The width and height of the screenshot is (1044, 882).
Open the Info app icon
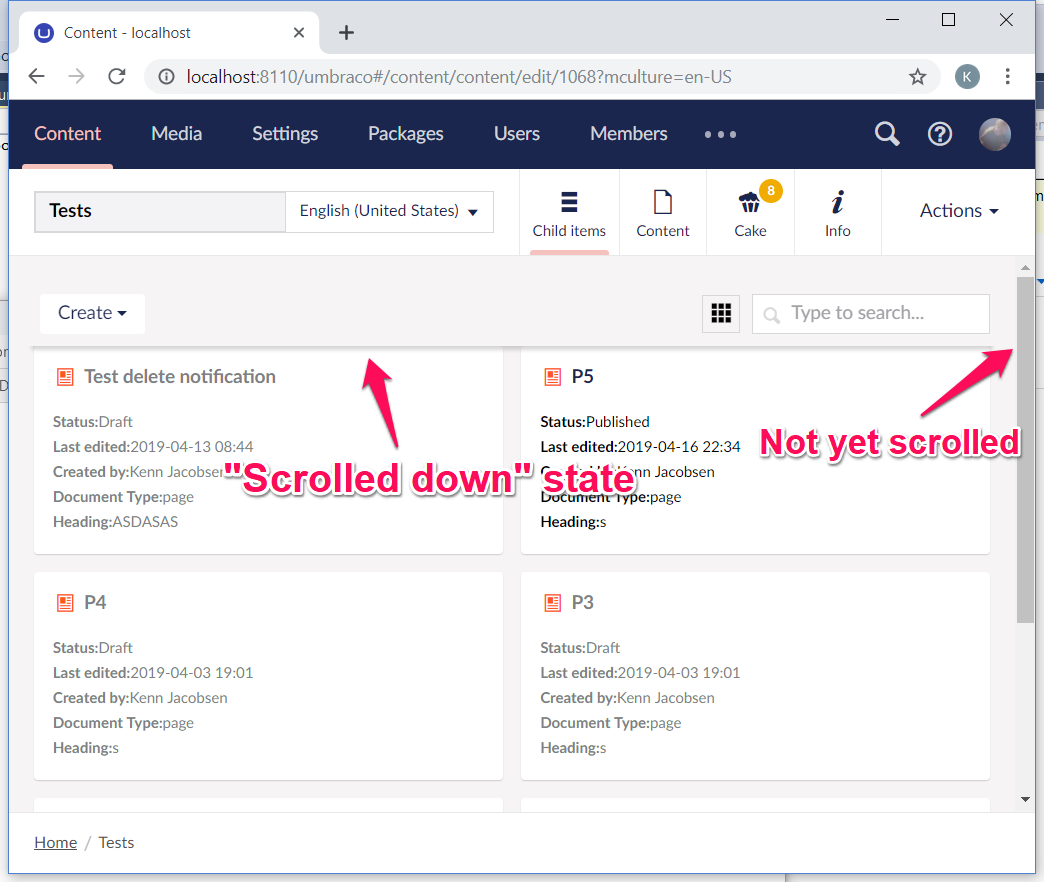click(x=837, y=212)
